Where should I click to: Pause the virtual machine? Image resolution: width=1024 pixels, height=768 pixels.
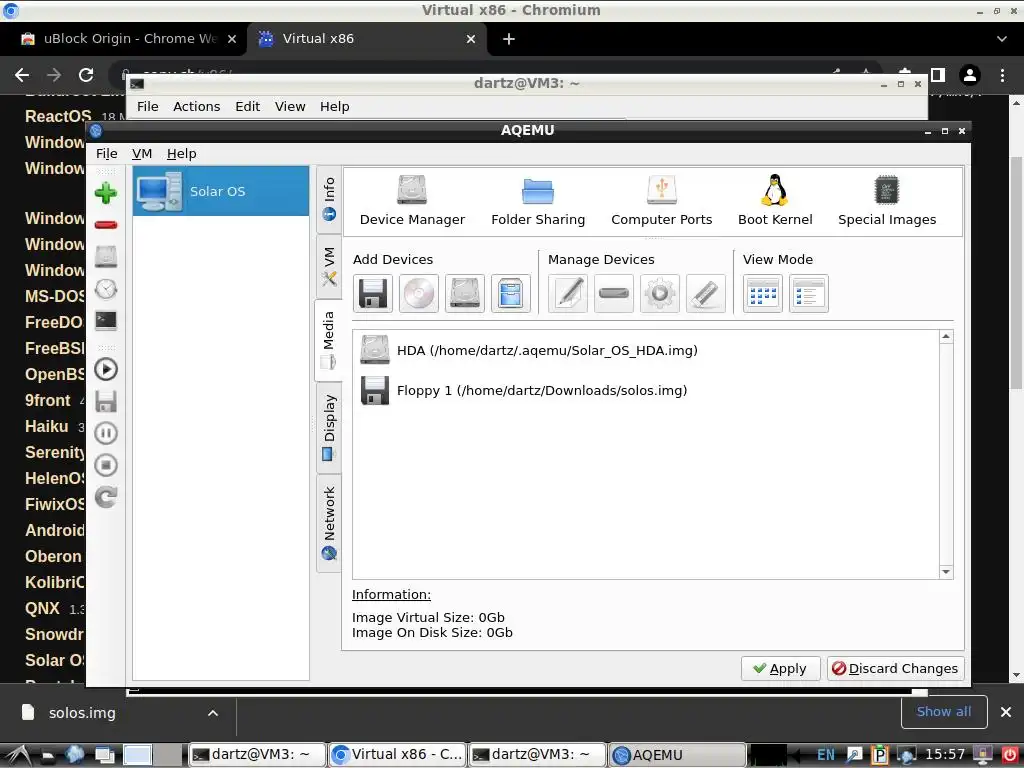[106, 433]
